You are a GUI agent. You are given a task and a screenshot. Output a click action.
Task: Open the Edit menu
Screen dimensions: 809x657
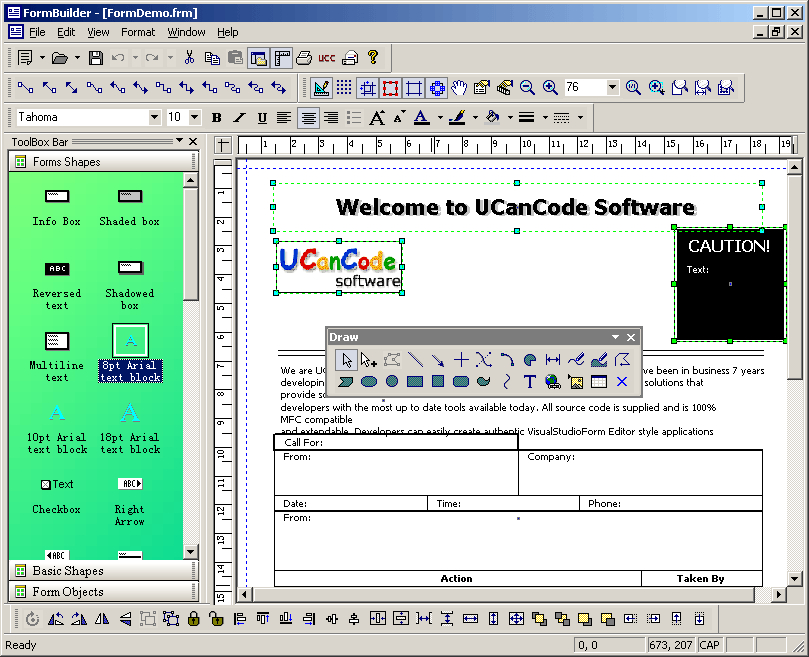[66, 32]
